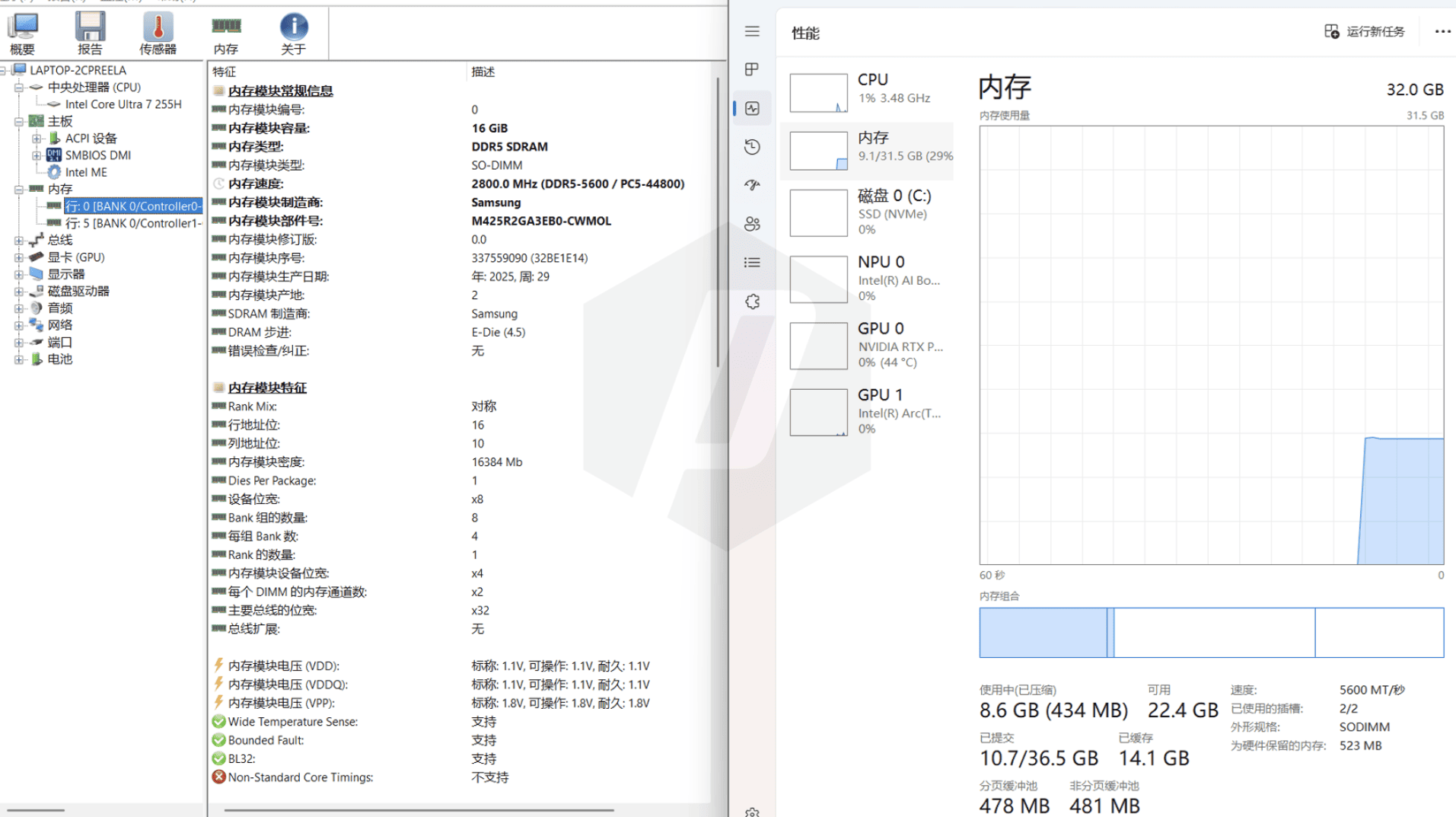
Task: Open the users page icon in sidebar
Action: click(x=752, y=224)
